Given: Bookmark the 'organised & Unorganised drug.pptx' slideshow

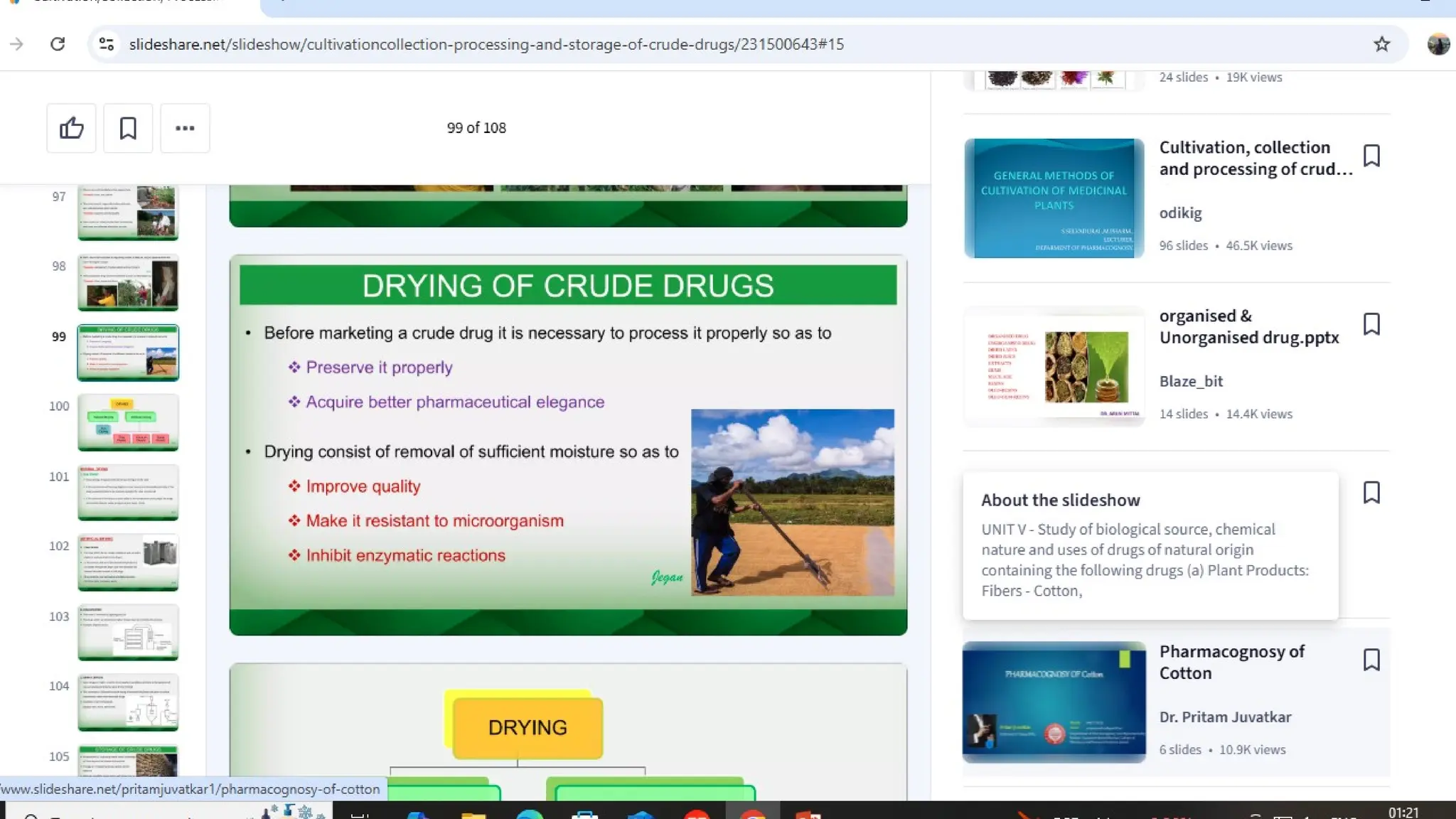Looking at the screenshot, I should pos(1371,324).
